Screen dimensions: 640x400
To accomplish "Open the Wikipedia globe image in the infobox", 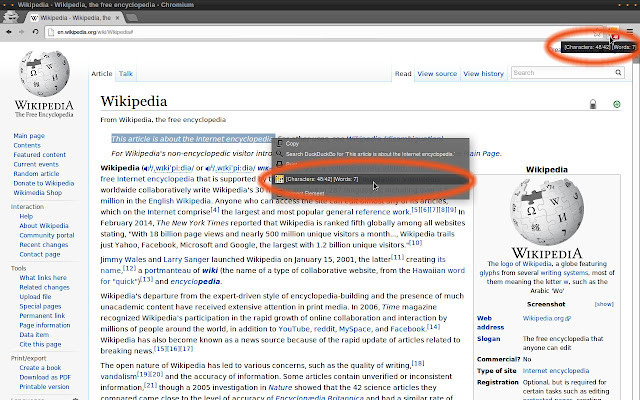I will 547,211.
